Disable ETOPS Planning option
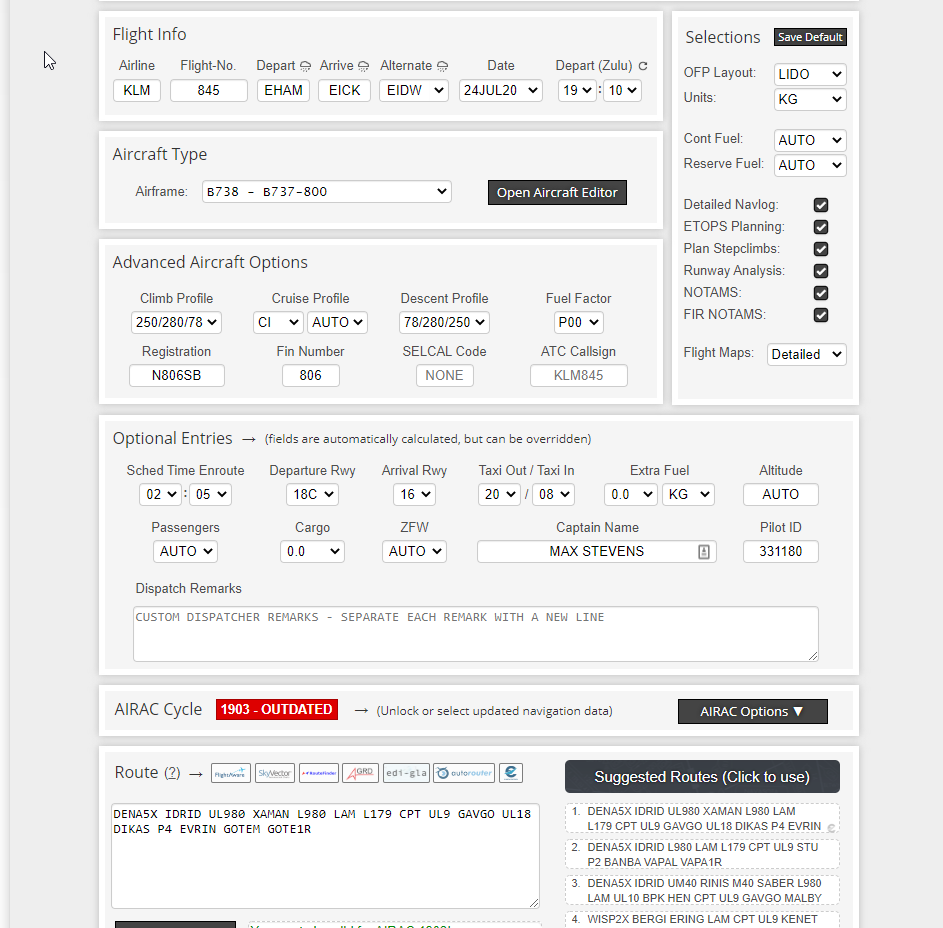 821,227
